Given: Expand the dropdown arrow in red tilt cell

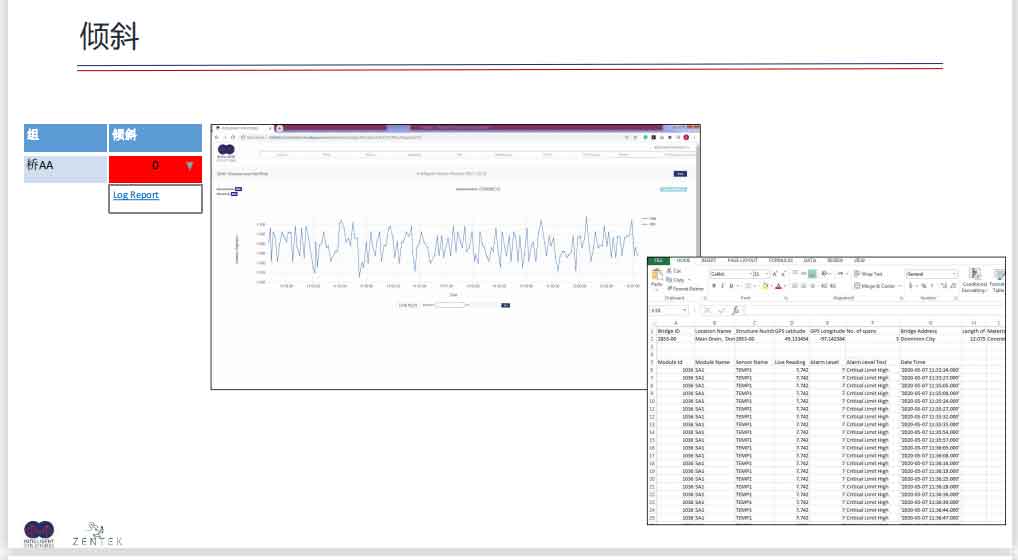Looking at the screenshot, I should click(x=190, y=165).
